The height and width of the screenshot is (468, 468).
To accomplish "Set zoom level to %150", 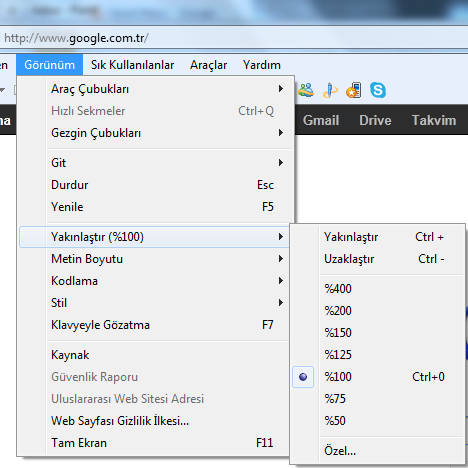I will (378, 333).
